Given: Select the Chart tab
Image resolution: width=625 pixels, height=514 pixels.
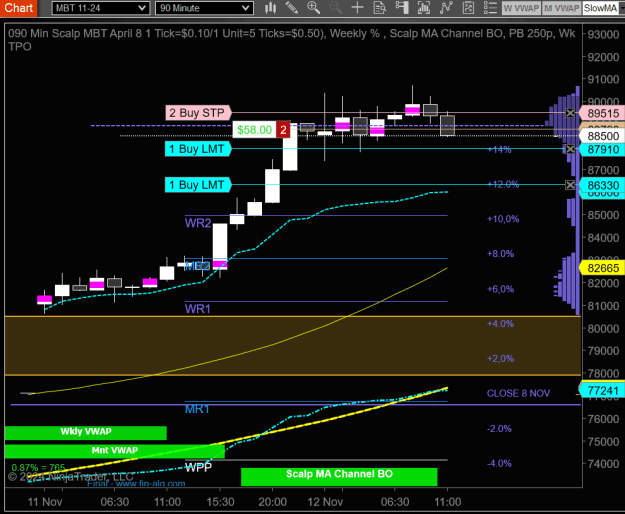Looking at the screenshot, I should click(x=18, y=8).
